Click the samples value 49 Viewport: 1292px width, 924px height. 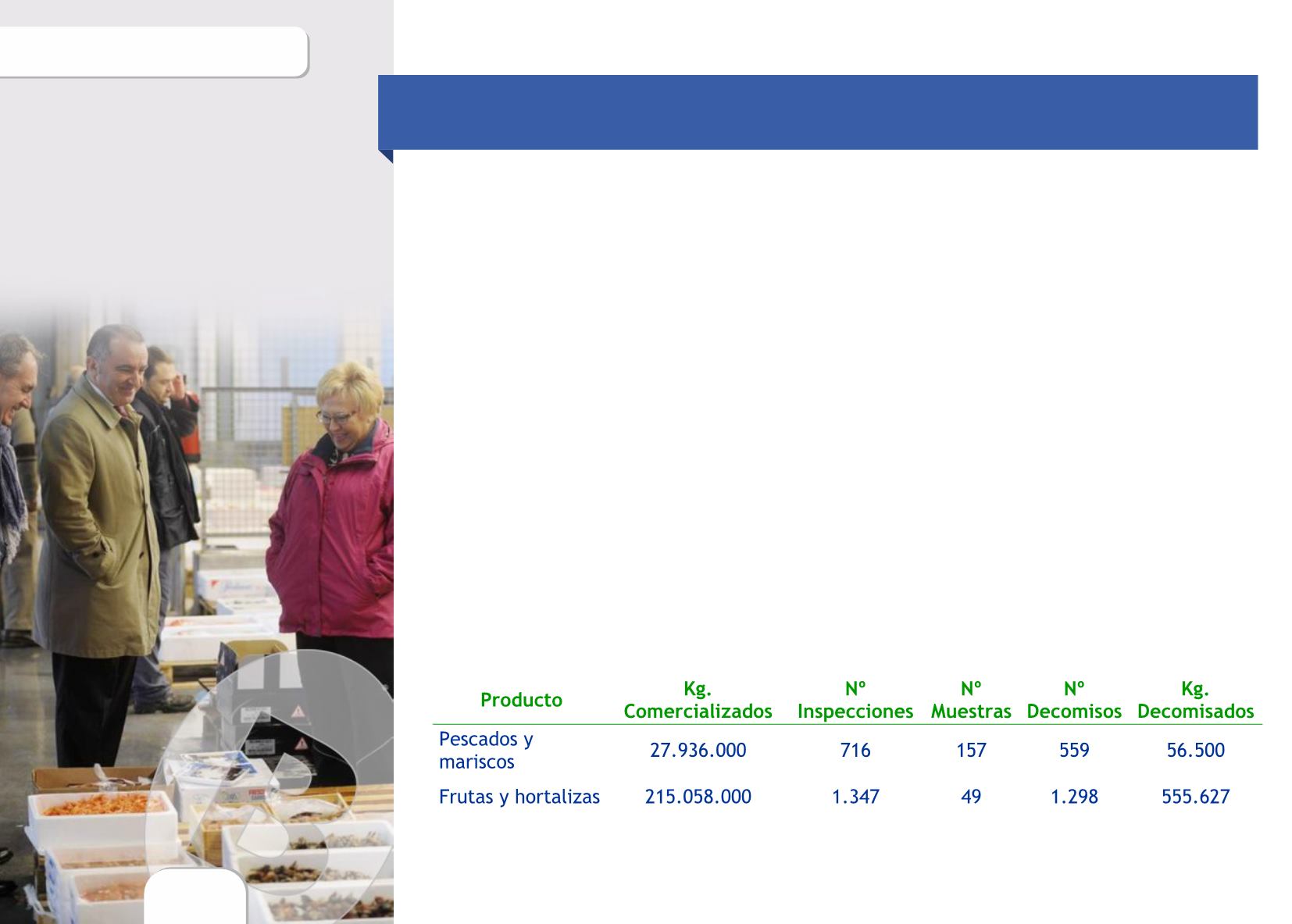pyautogui.click(x=971, y=797)
